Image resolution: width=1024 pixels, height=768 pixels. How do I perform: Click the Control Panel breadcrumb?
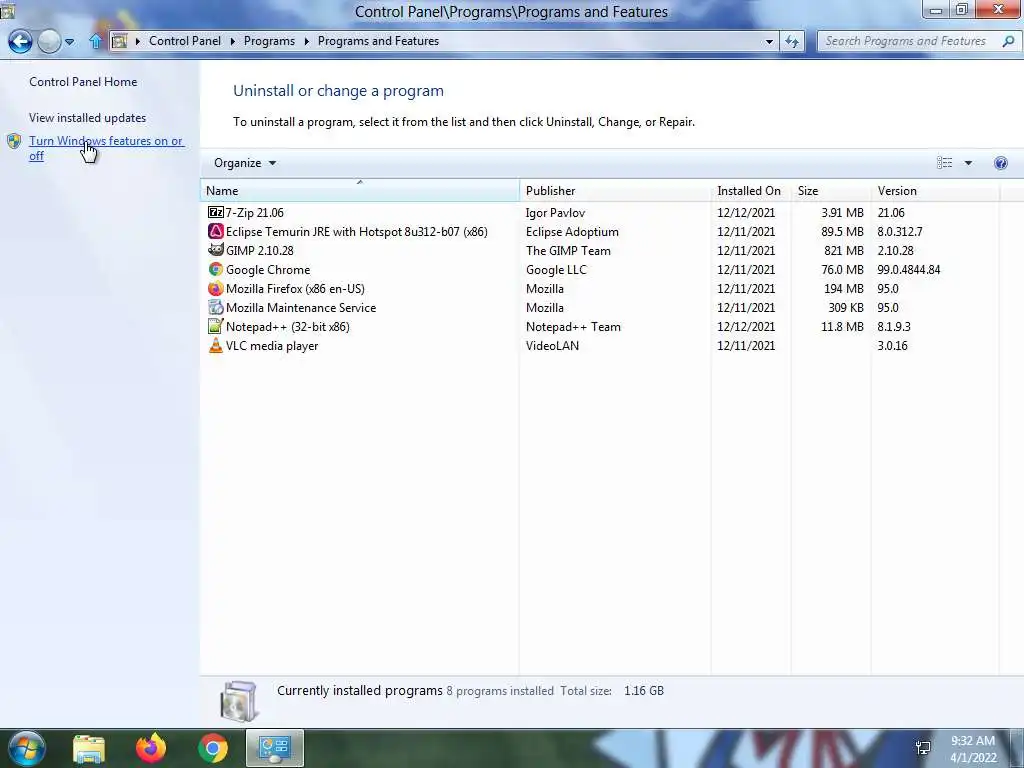click(185, 40)
